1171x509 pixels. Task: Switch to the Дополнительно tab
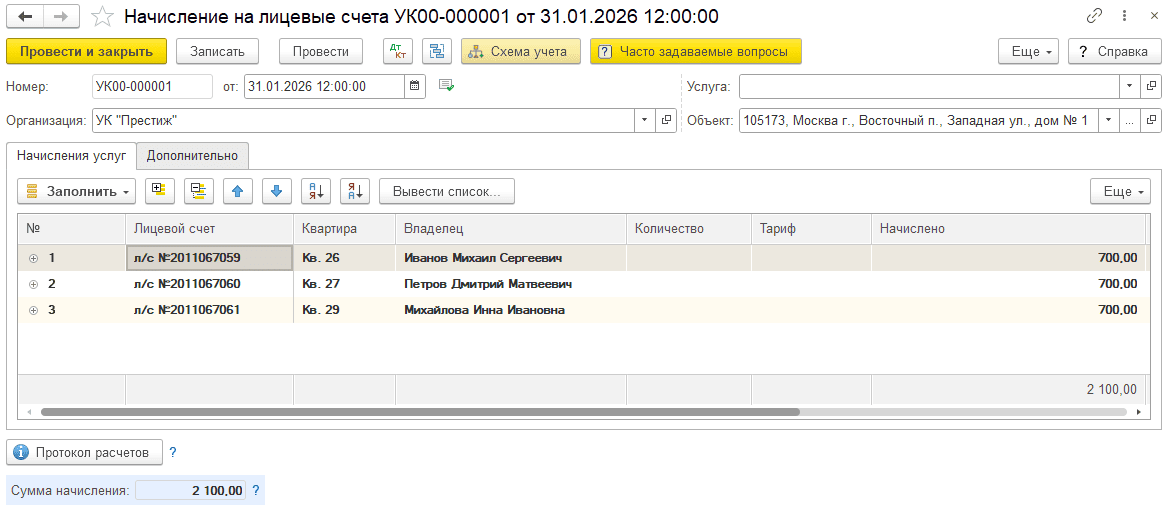(192, 155)
